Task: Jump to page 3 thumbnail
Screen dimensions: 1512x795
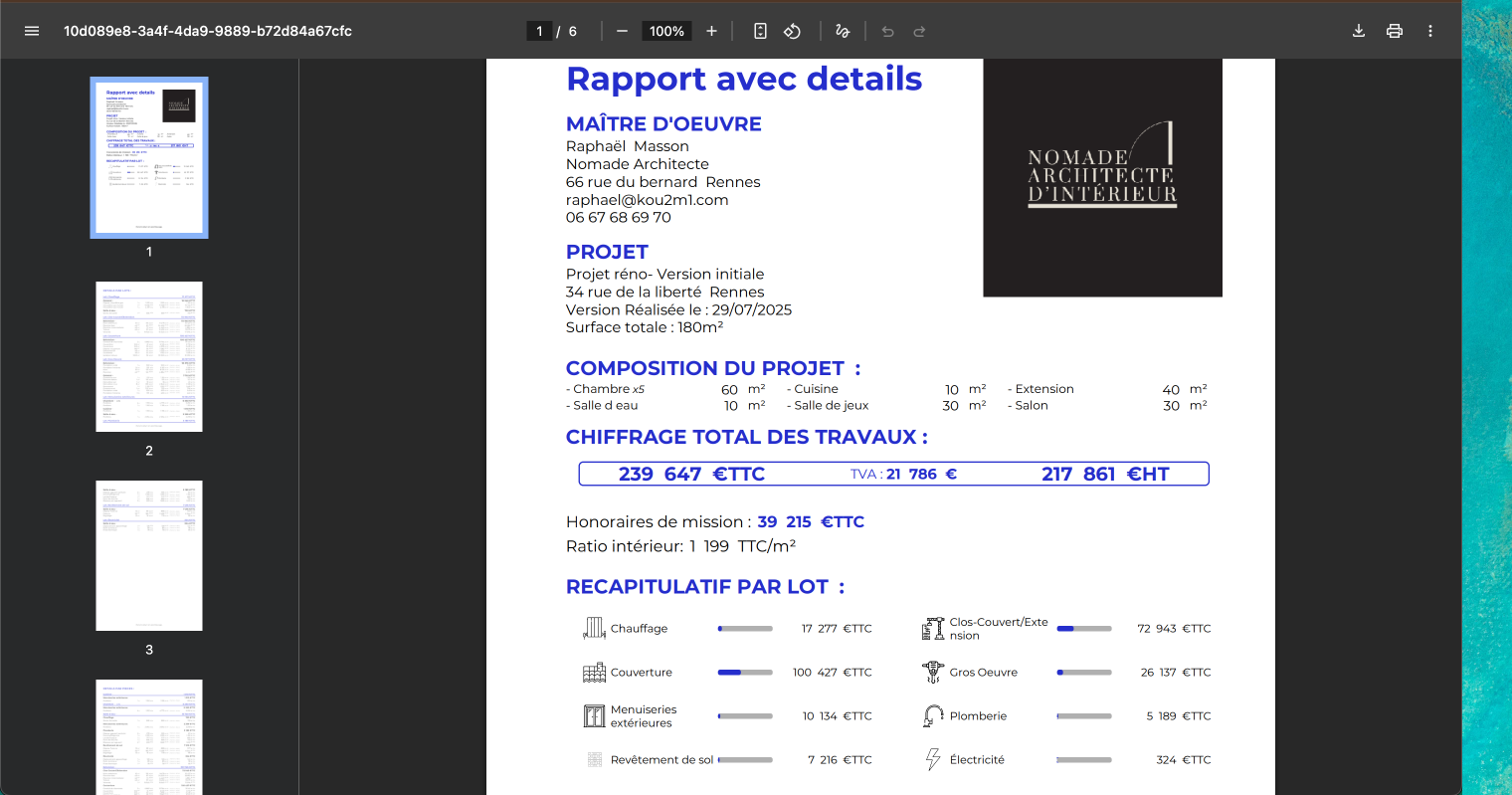Action: [149, 555]
